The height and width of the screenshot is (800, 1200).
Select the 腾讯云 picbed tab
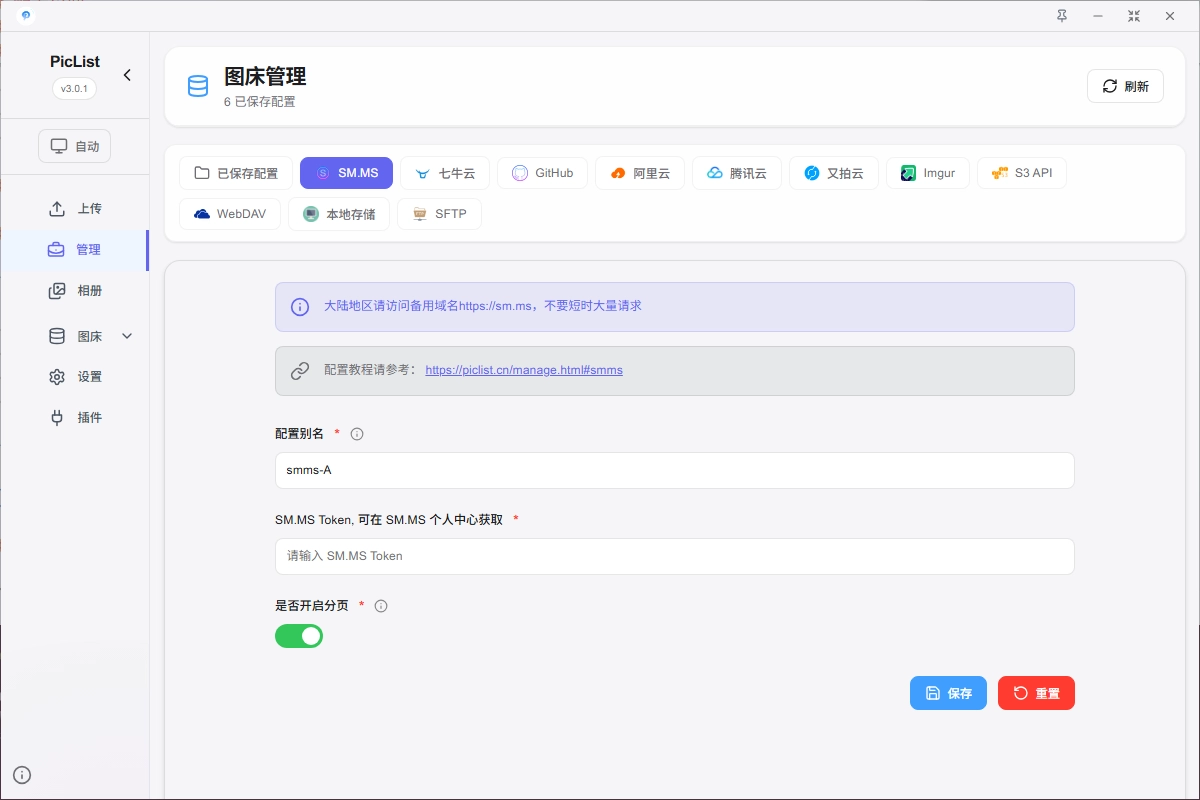(736, 173)
